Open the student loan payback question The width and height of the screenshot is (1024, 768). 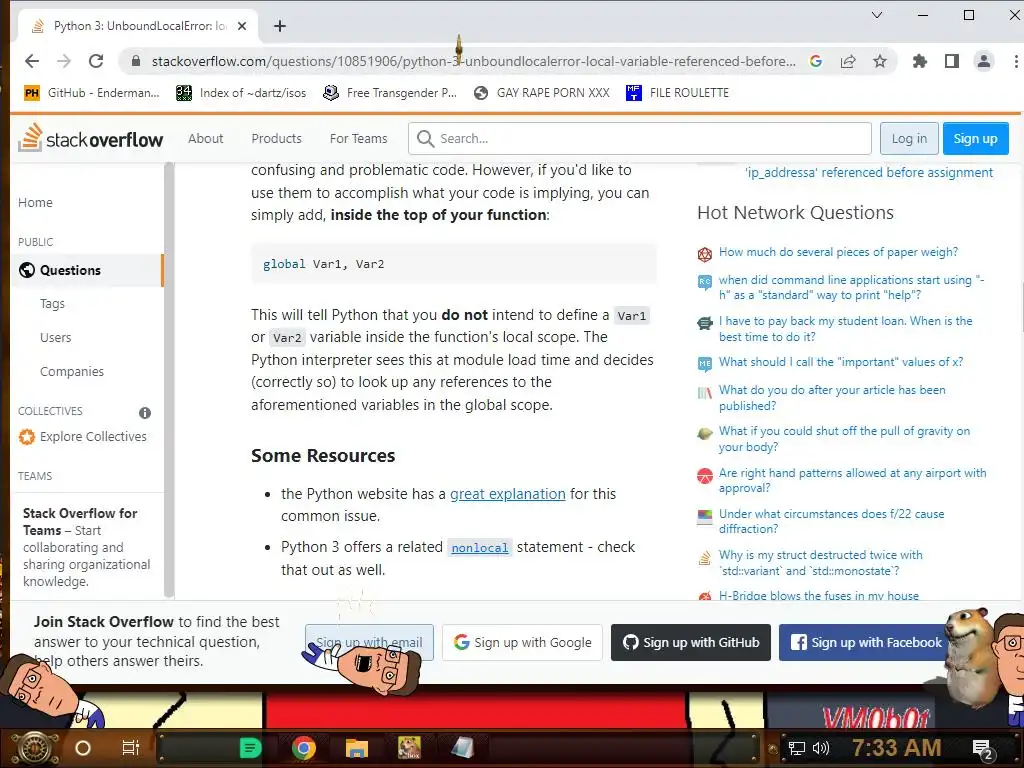coord(845,328)
